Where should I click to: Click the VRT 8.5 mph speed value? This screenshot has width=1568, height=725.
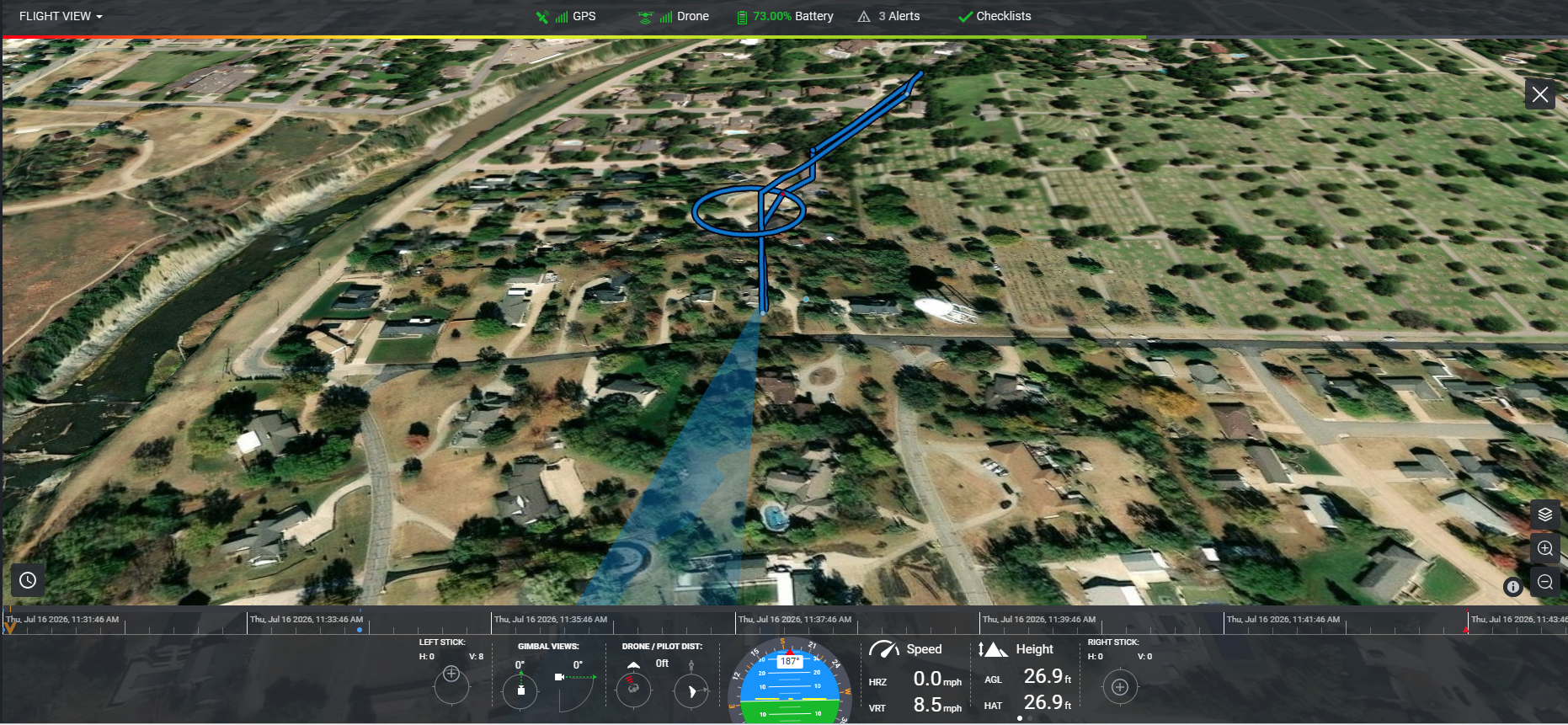click(x=937, y=705)
